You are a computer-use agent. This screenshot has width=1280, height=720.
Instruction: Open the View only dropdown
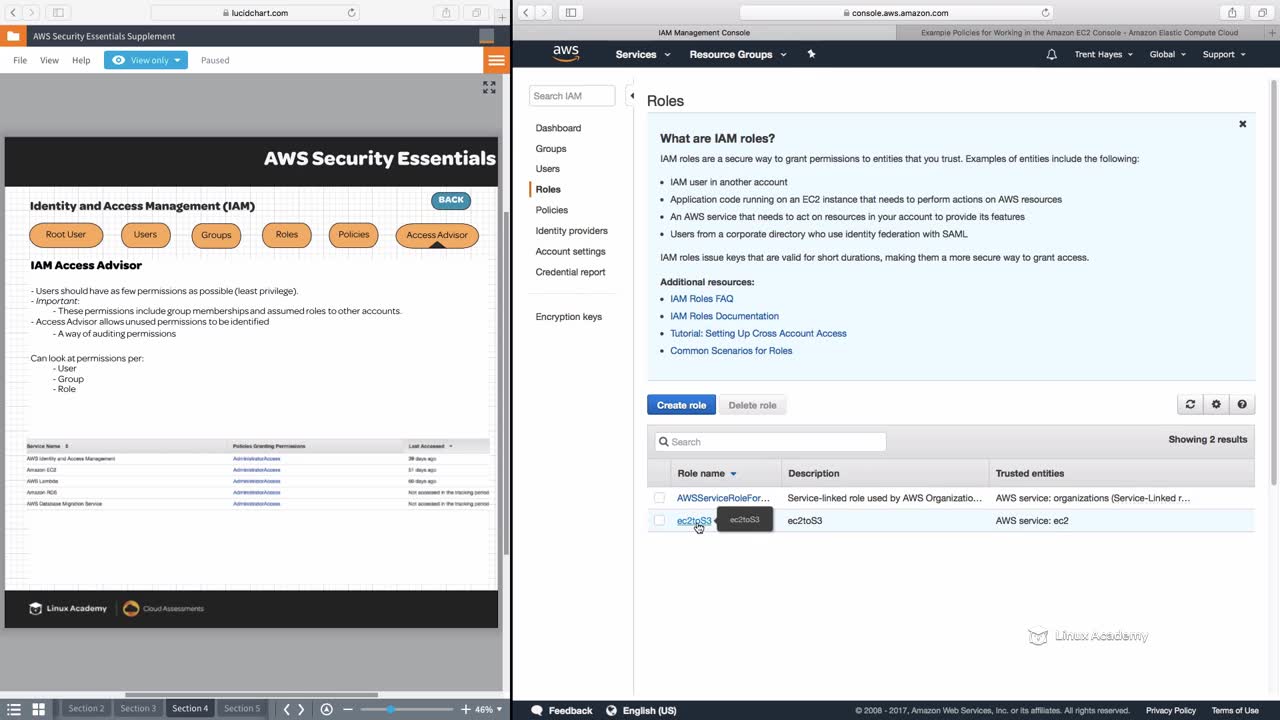pyautogui.click(x=146, y=60)
